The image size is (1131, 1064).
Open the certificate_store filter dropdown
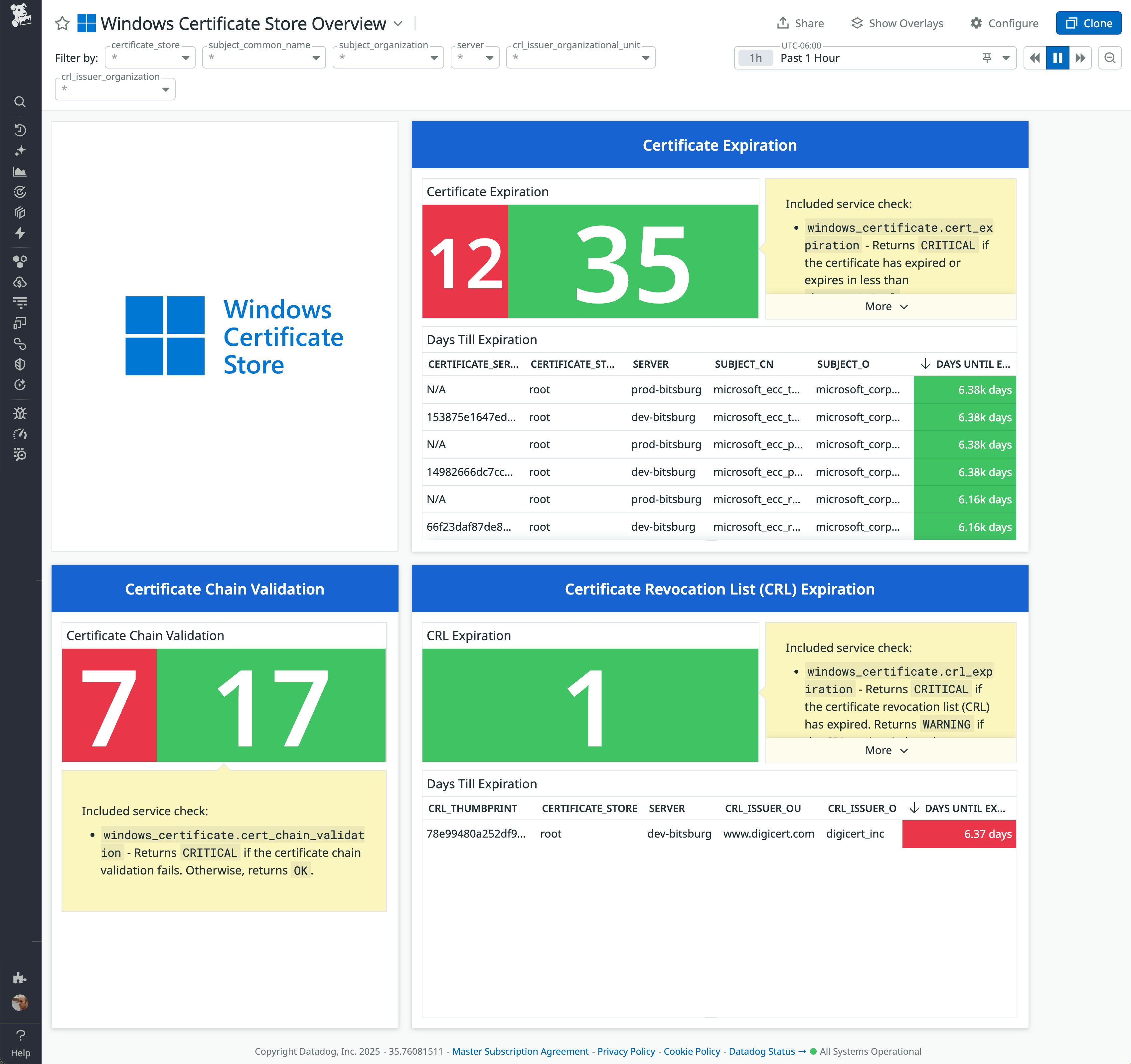point(150,58)
